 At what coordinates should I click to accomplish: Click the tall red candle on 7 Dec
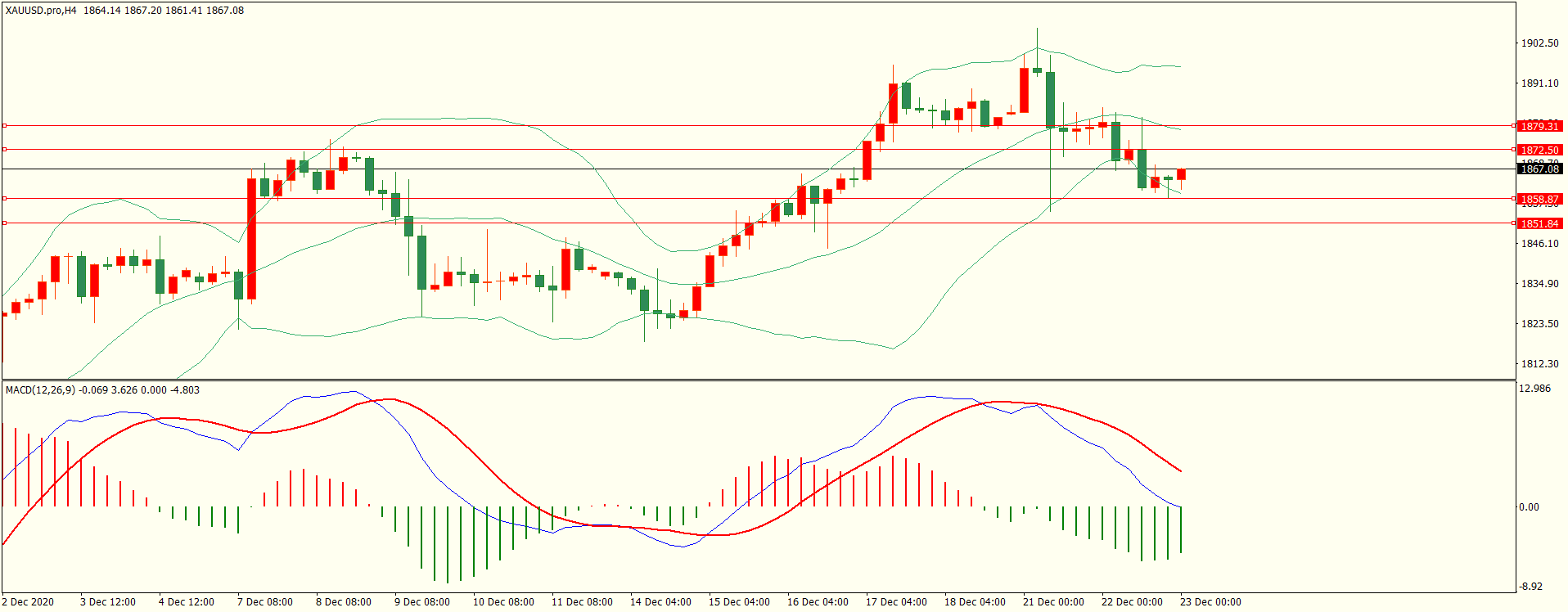pyautogui.click(x=251, y=238)
